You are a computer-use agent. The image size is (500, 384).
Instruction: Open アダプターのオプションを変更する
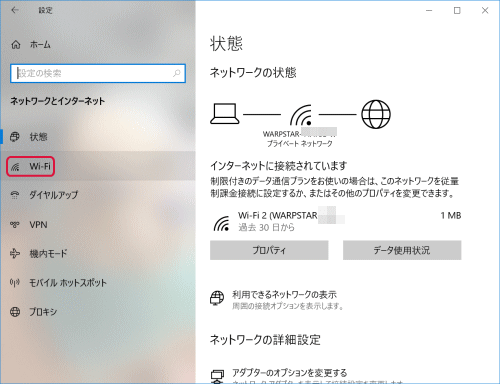tap(290, 372)
